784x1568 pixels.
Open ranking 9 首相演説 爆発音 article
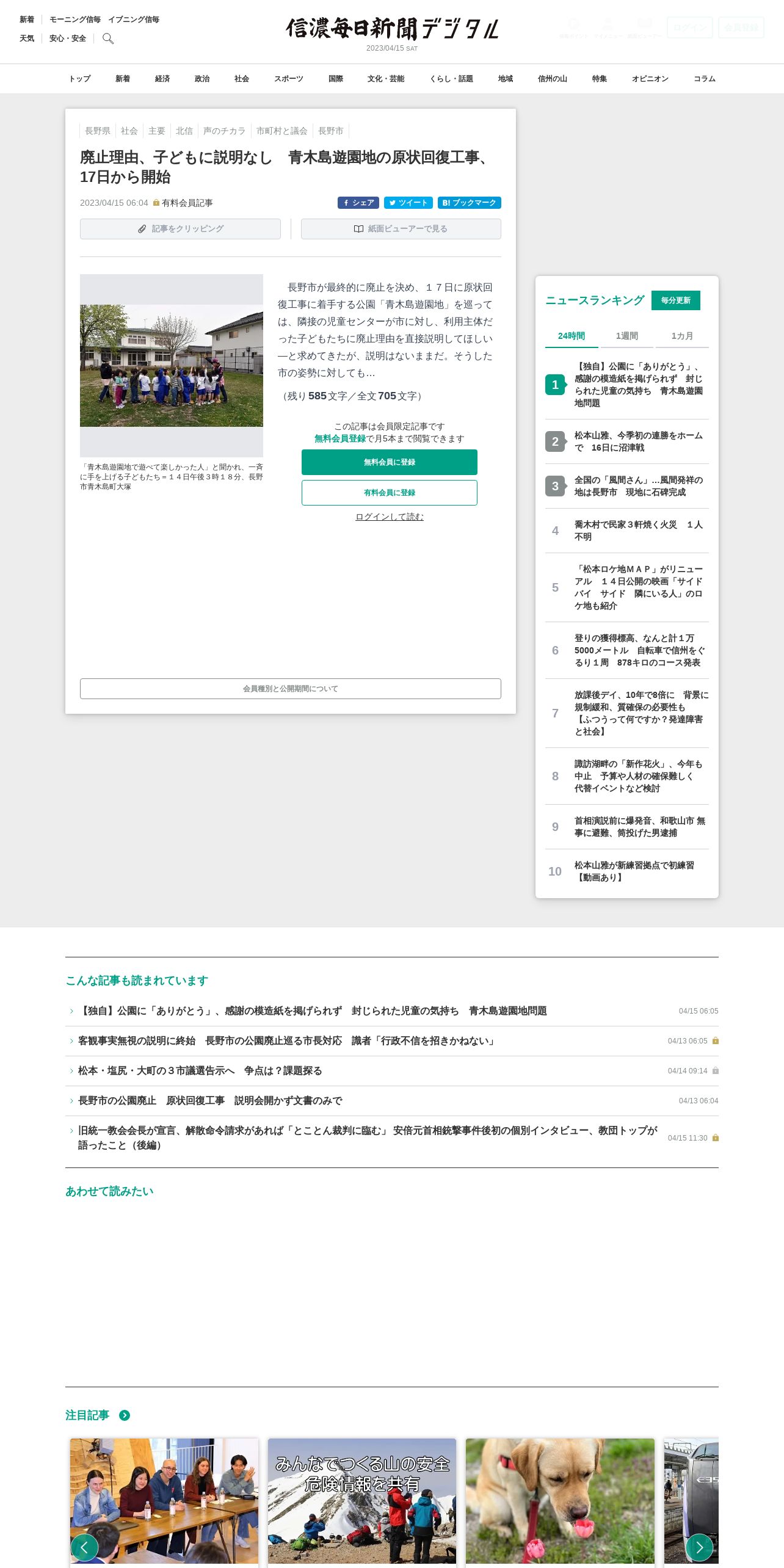[x=627, y=827]
